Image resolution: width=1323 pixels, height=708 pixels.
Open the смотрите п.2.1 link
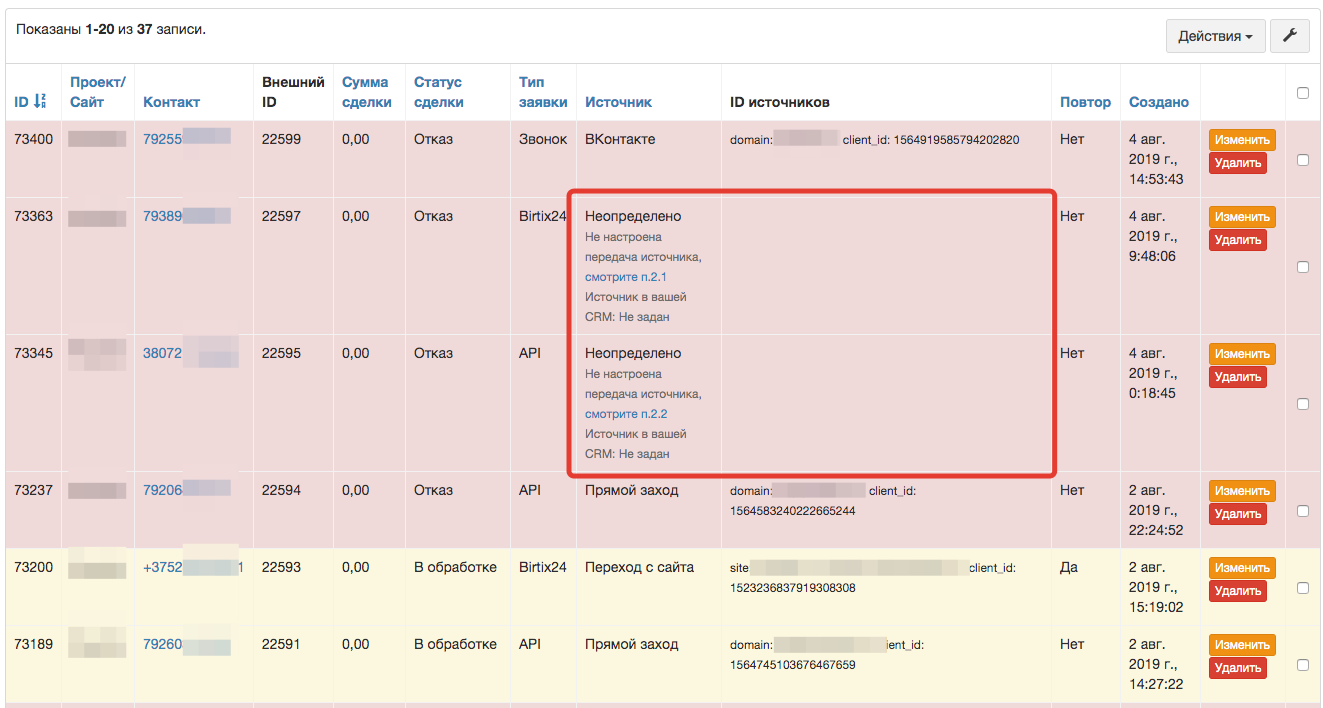coord(625,276)
